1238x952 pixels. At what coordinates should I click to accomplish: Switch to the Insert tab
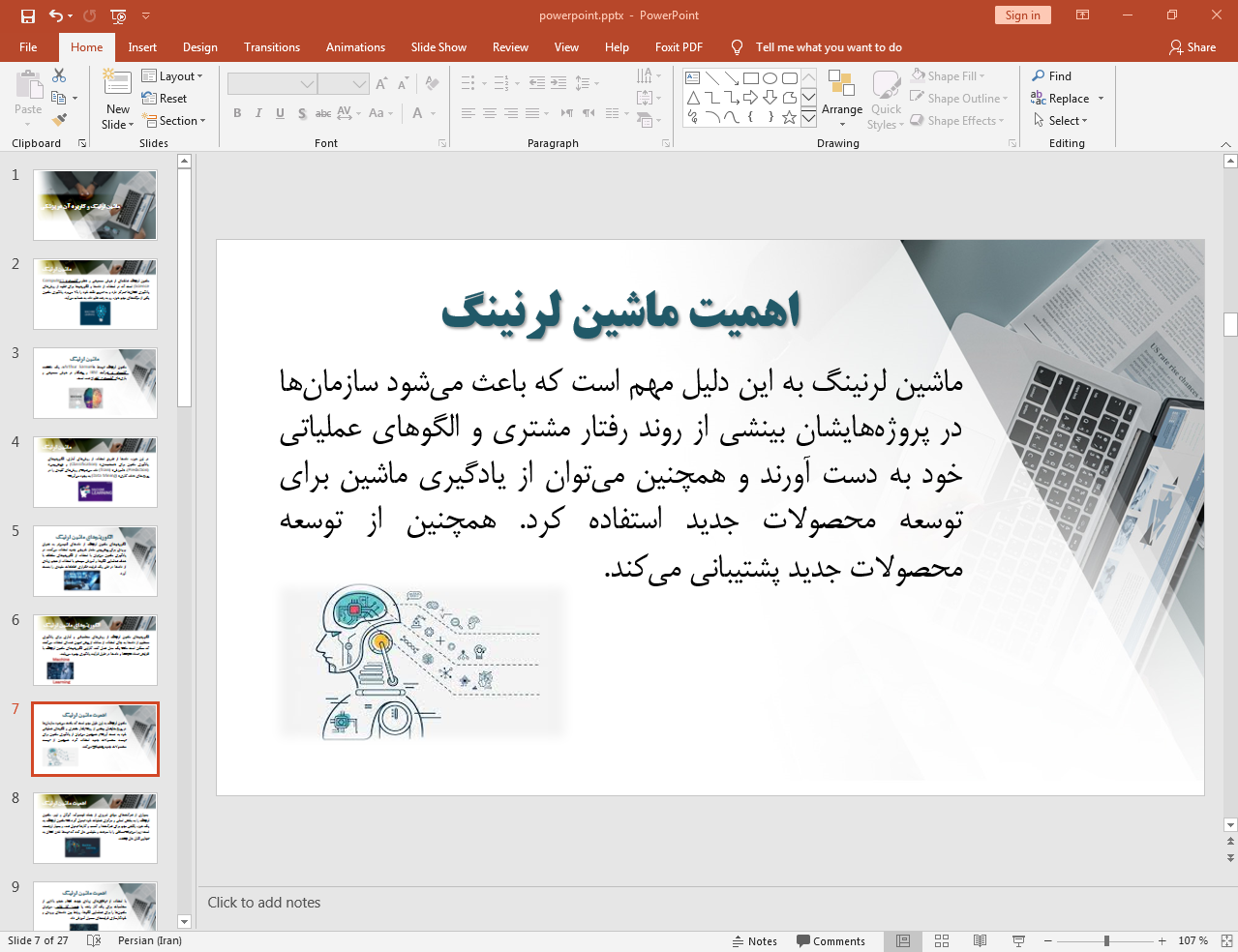pos(142,46)
